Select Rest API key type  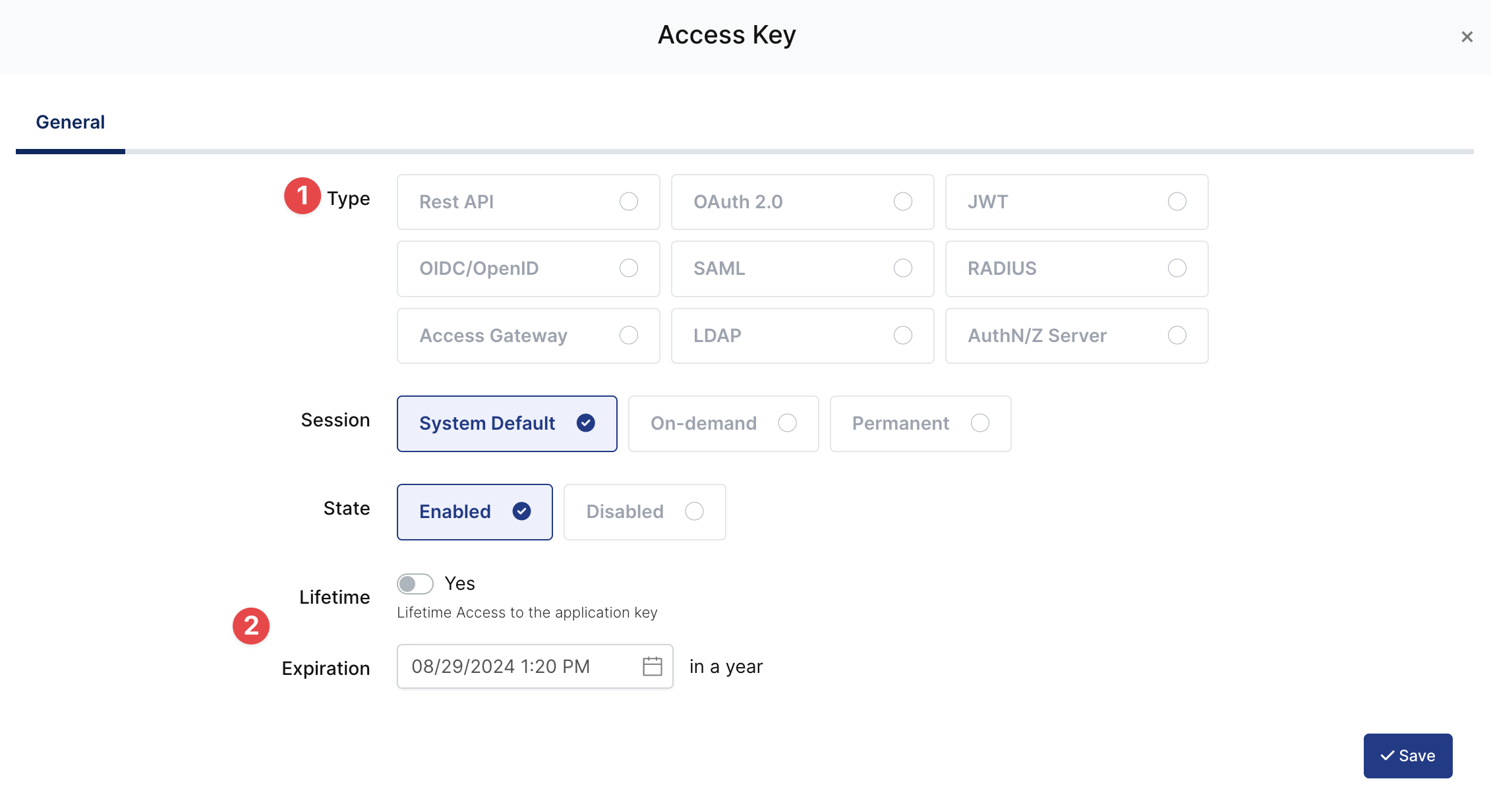528,202
